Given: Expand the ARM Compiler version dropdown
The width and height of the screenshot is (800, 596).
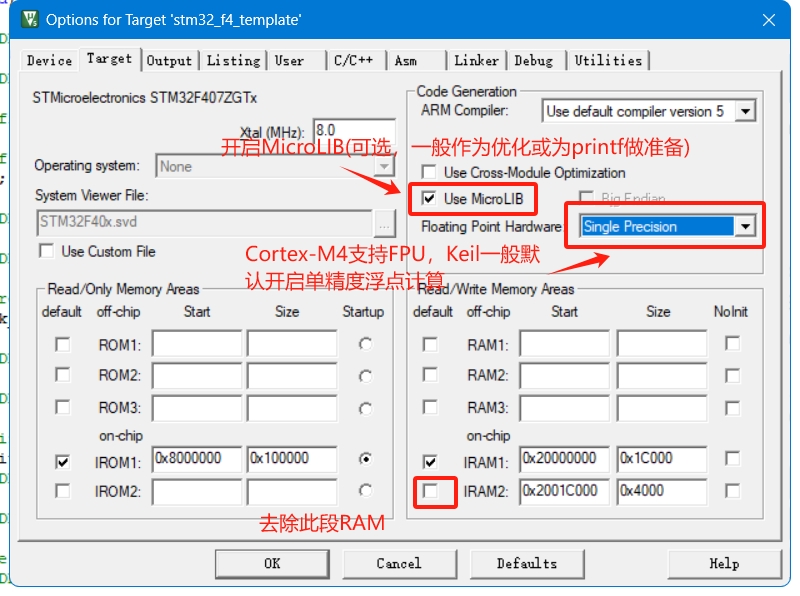Looking at the screenshot, I should click(x=745, y=111).
